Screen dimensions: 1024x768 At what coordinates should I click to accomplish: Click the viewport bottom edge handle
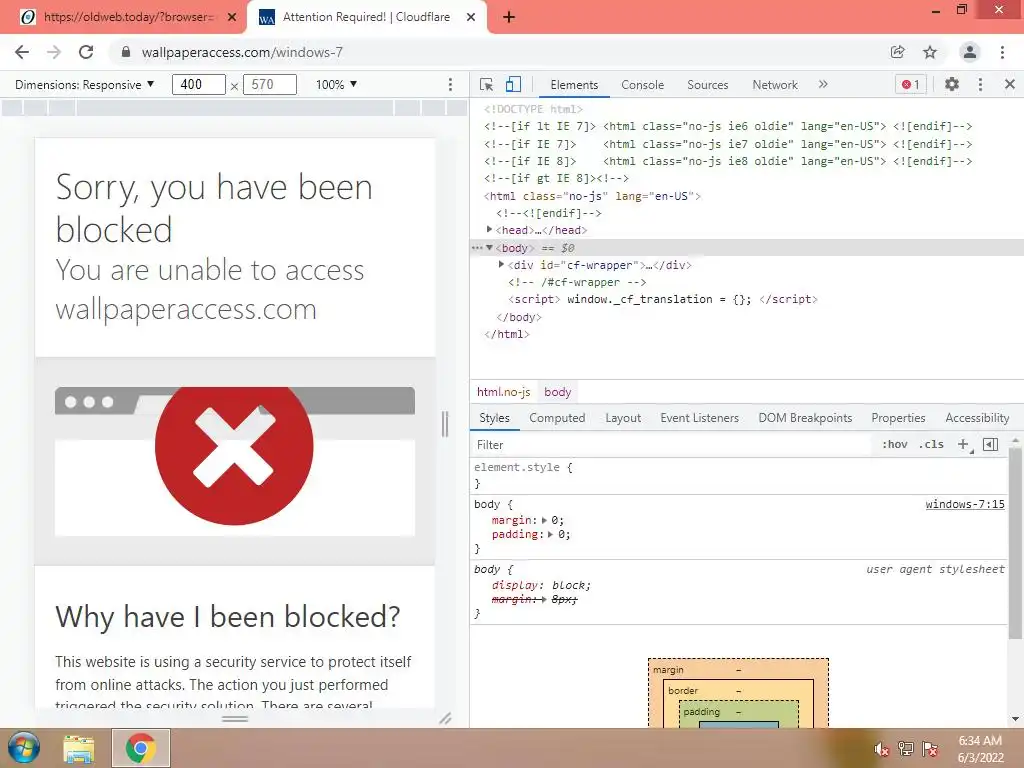pos(235,718)
